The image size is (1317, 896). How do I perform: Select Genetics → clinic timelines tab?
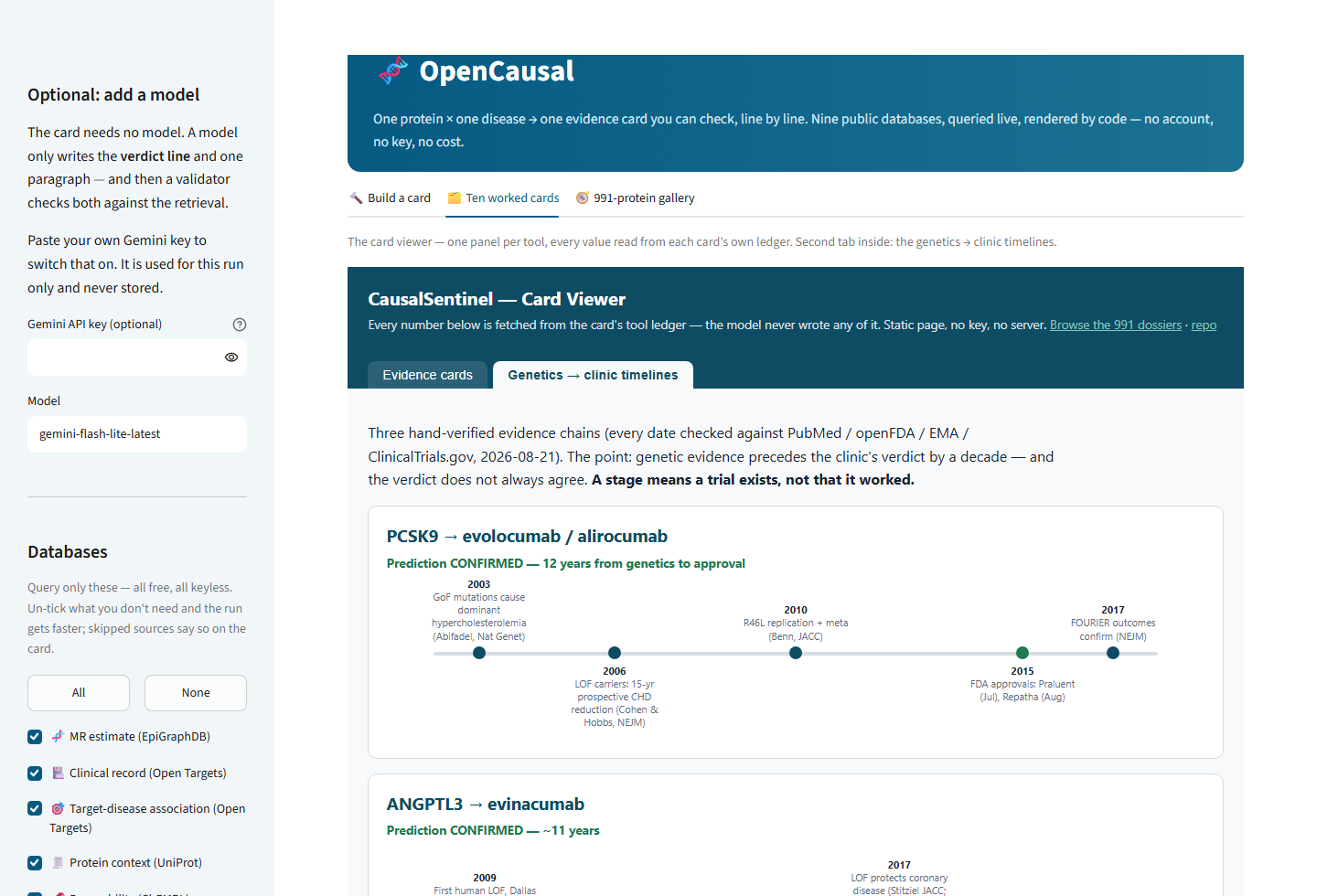coord(593,375)
